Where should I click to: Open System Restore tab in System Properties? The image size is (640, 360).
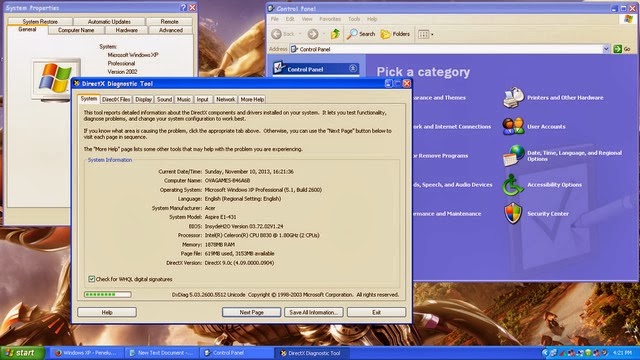click(40, 22)
